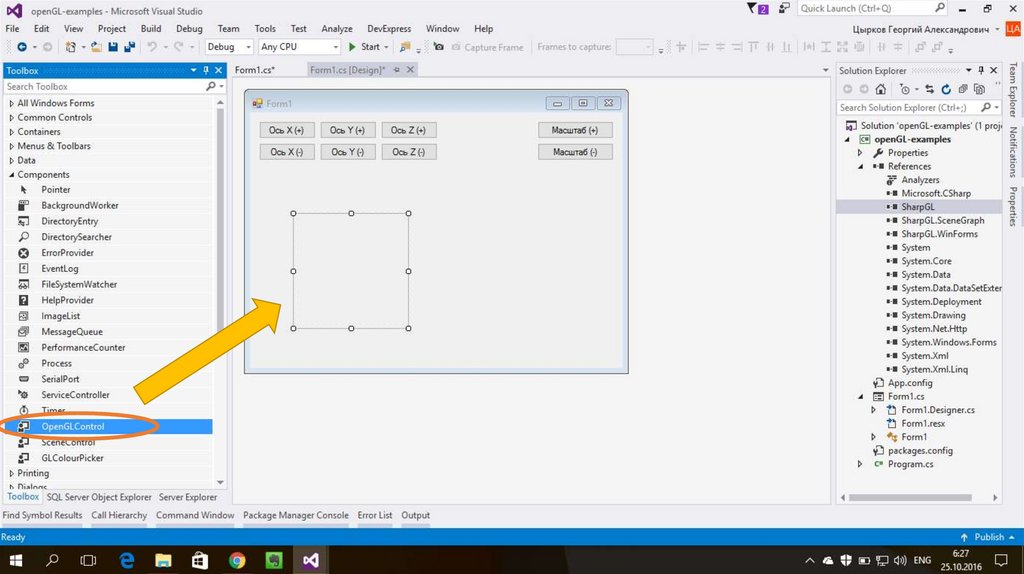Open the Build menu
This screenshot has height=574, width=1024.
[x=151, y=29]
